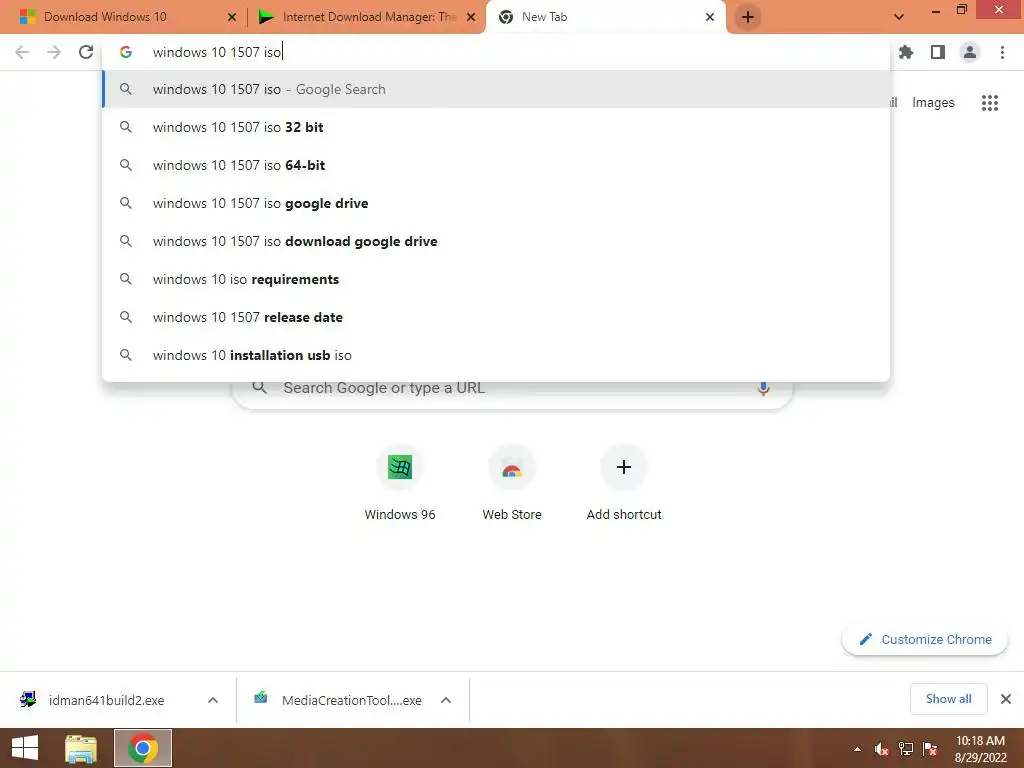Open the Images link
Viewport: 1024px width, 768px height.
tap(933, 103)
